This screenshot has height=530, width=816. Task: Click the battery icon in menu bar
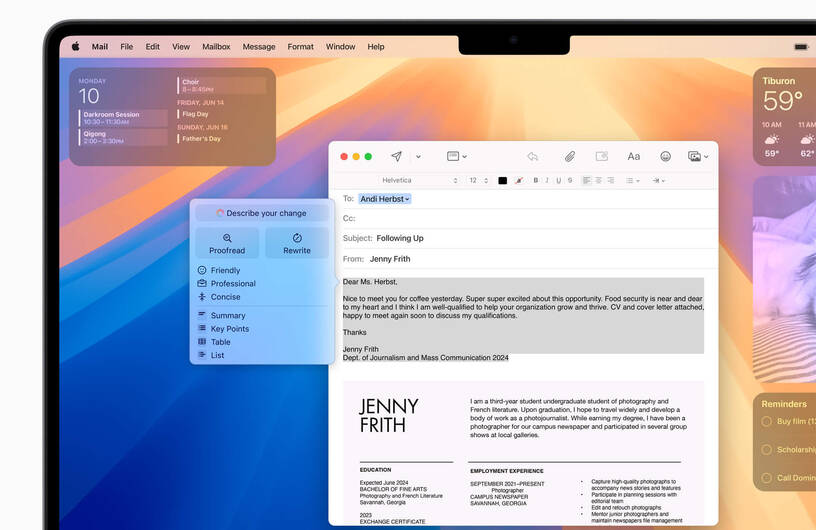coord(801,47)
